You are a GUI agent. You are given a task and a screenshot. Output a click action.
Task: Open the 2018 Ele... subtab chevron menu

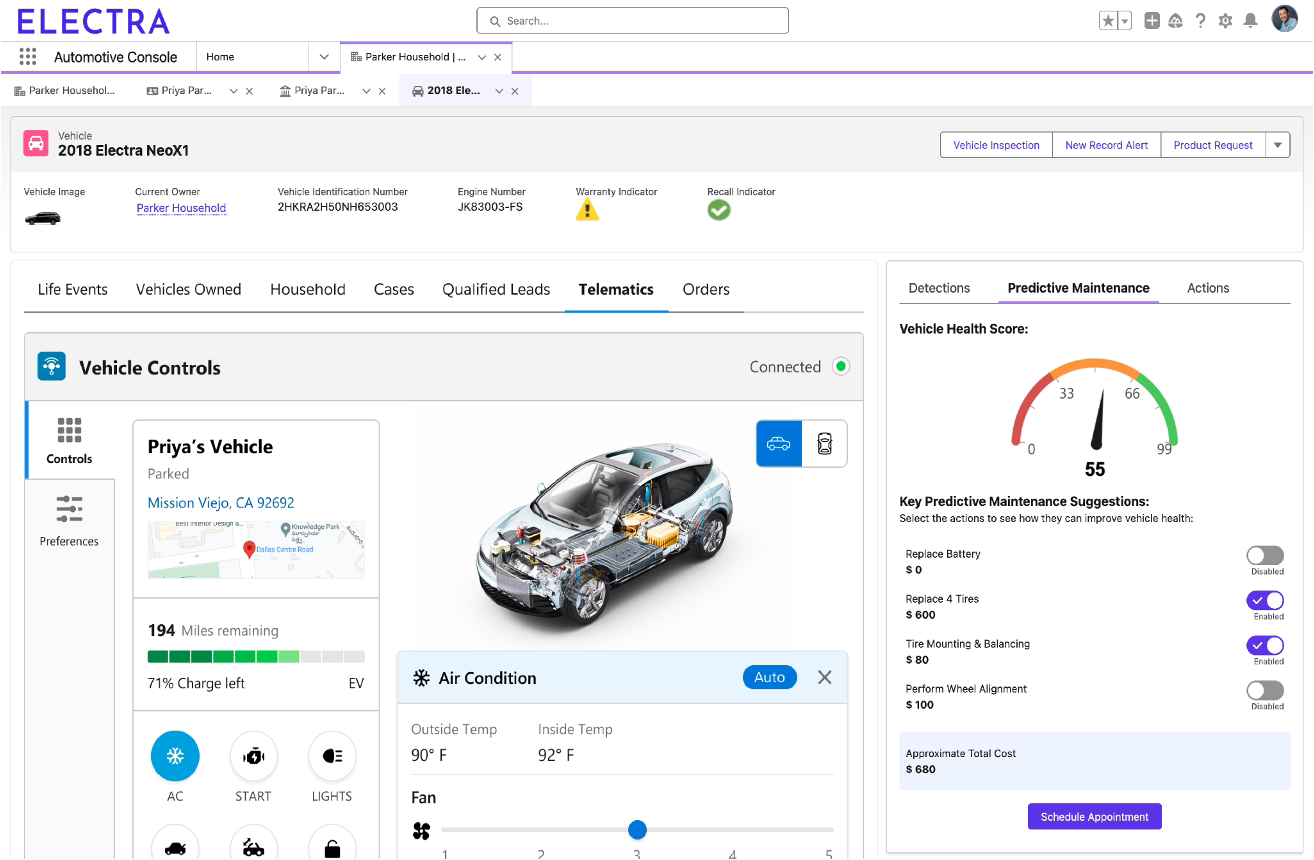498,91
